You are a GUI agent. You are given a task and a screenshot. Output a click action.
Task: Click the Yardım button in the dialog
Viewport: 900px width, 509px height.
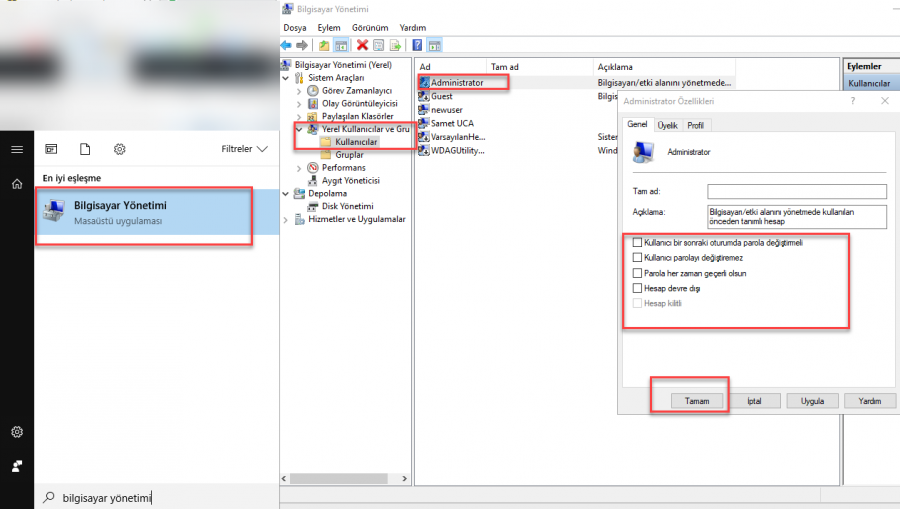tap(870, 401)
